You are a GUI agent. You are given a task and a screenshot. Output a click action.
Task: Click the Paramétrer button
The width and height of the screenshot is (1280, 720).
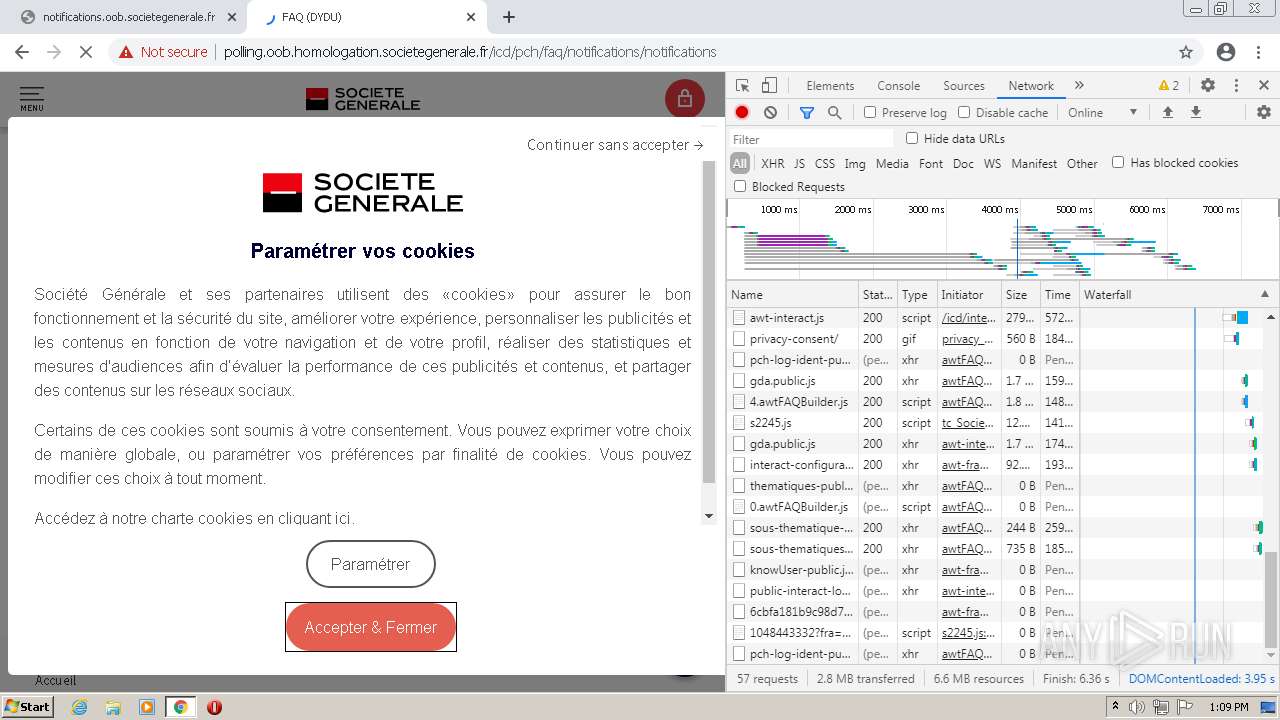(371, 564)
